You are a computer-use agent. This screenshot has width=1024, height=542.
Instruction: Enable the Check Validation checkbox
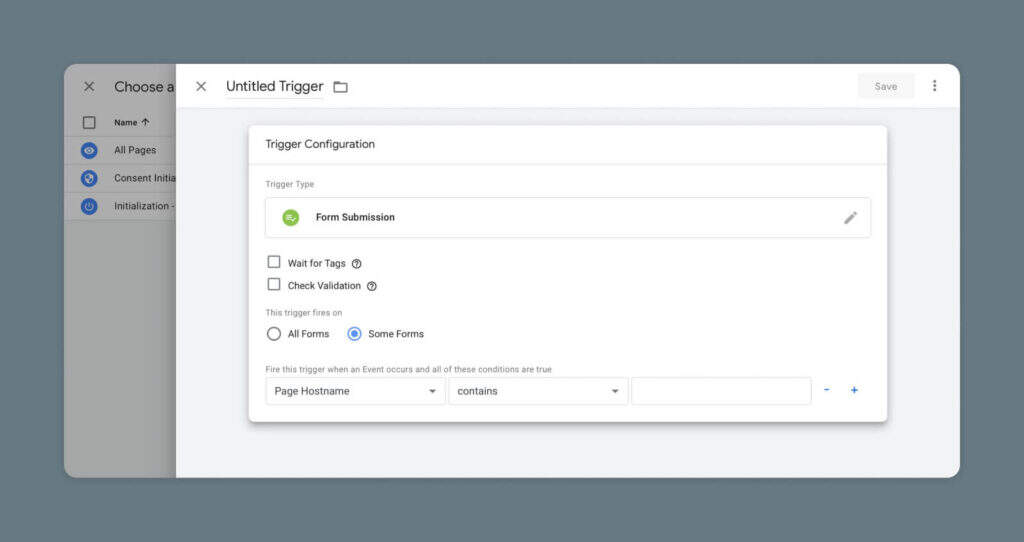(x=274, y=285)
